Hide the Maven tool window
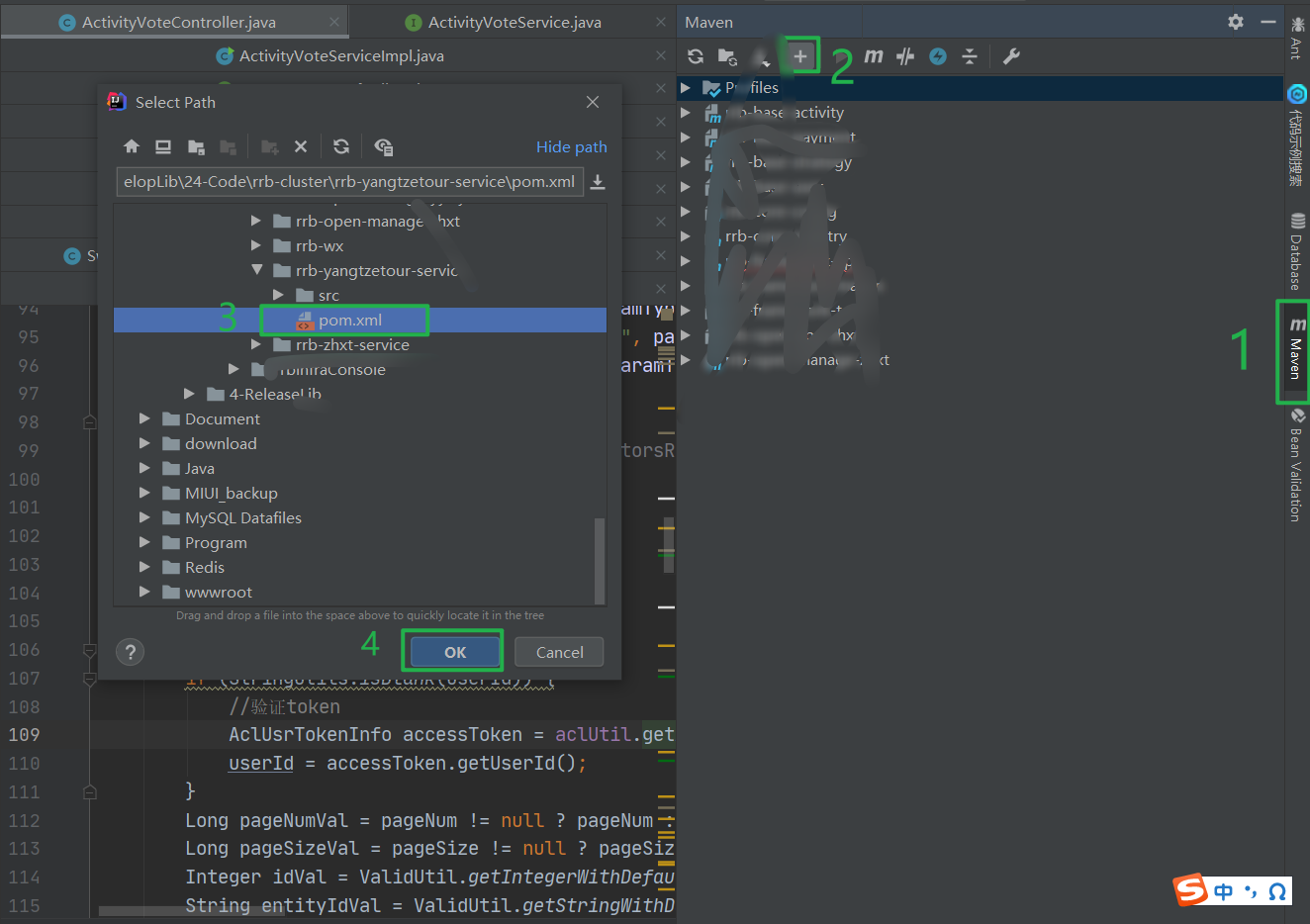This screenshot has height=924, width=1310. point(1268,21)
